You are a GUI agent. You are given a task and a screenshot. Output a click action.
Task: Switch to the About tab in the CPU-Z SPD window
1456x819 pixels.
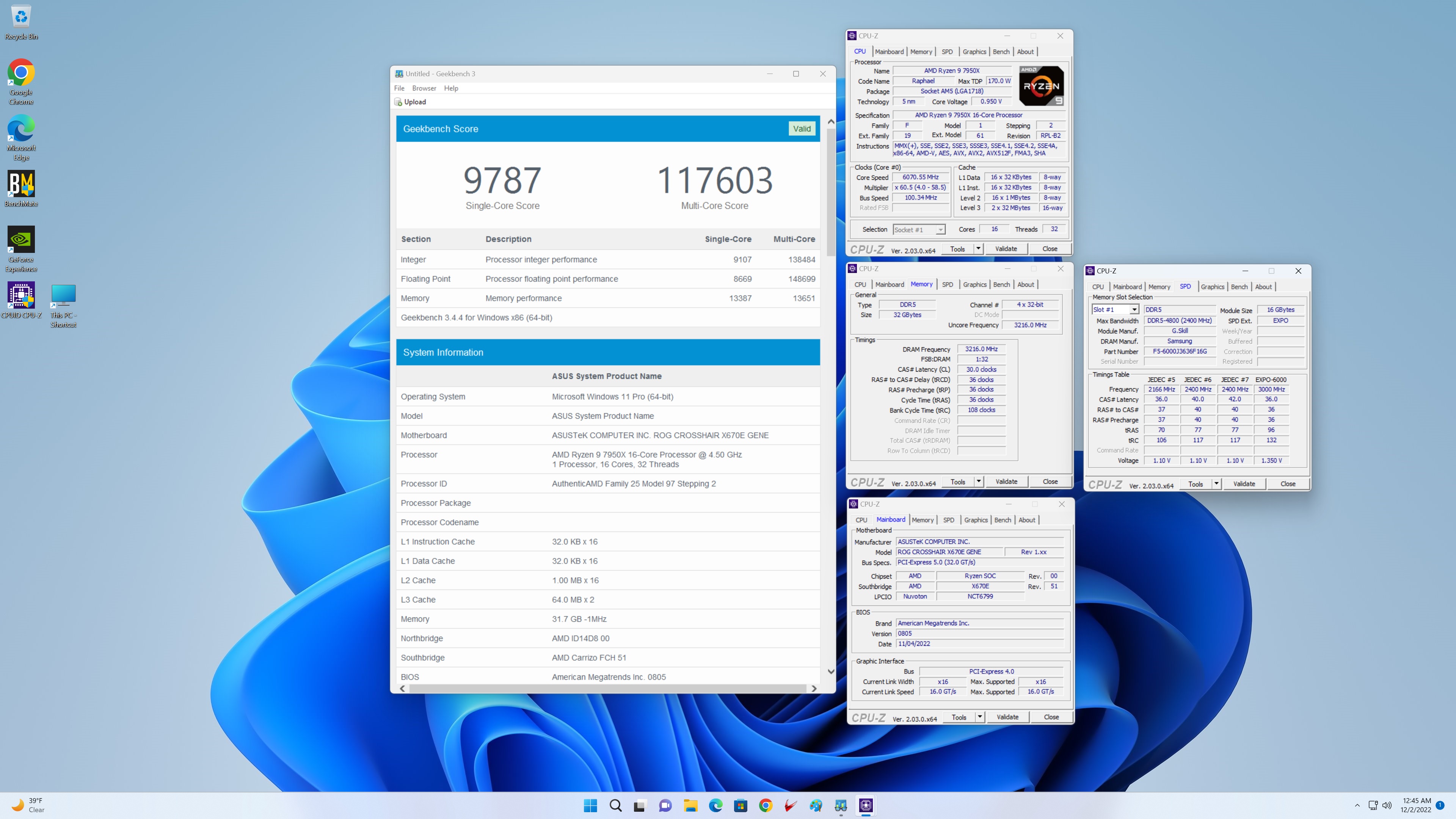point(1263,287)
